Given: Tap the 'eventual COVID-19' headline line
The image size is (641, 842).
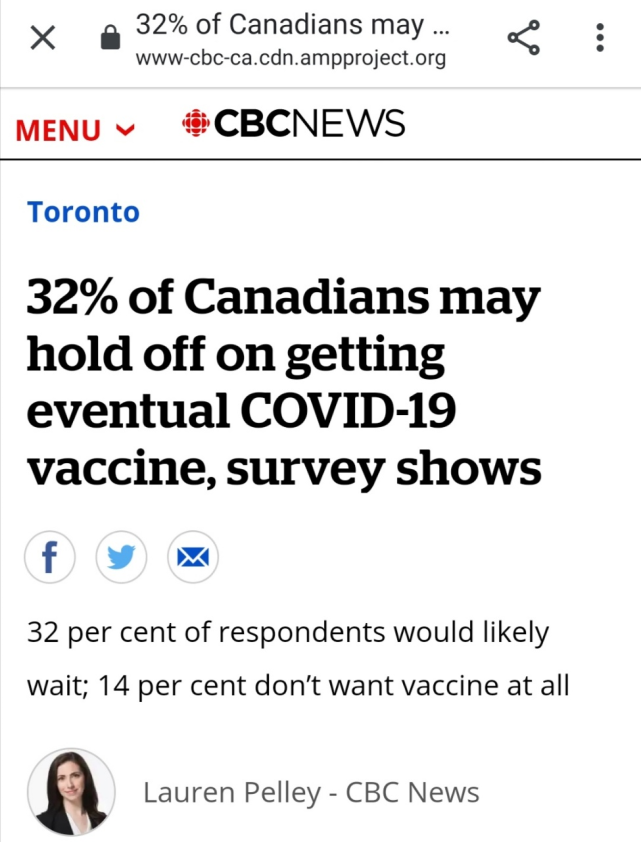Looking at the screenshot, I should tap(241, 410).
